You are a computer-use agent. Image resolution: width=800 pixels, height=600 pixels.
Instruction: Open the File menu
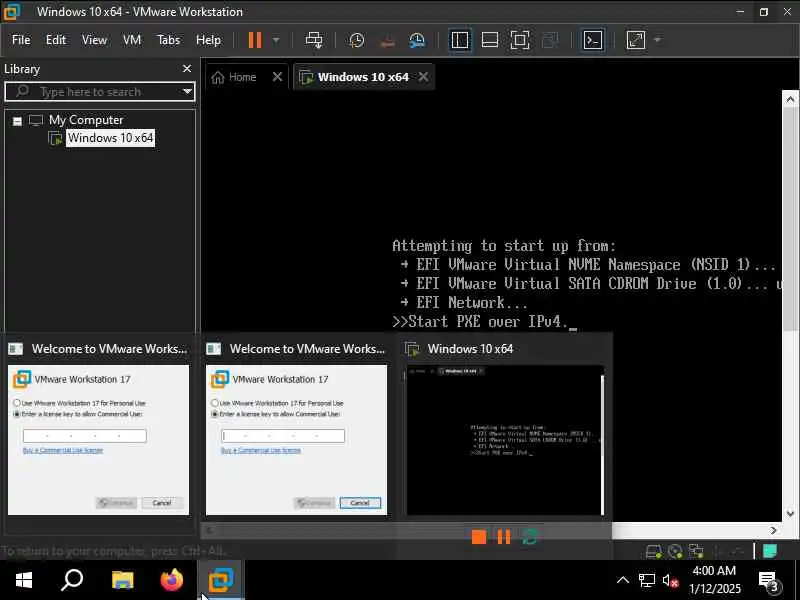[x=21, y=40]
